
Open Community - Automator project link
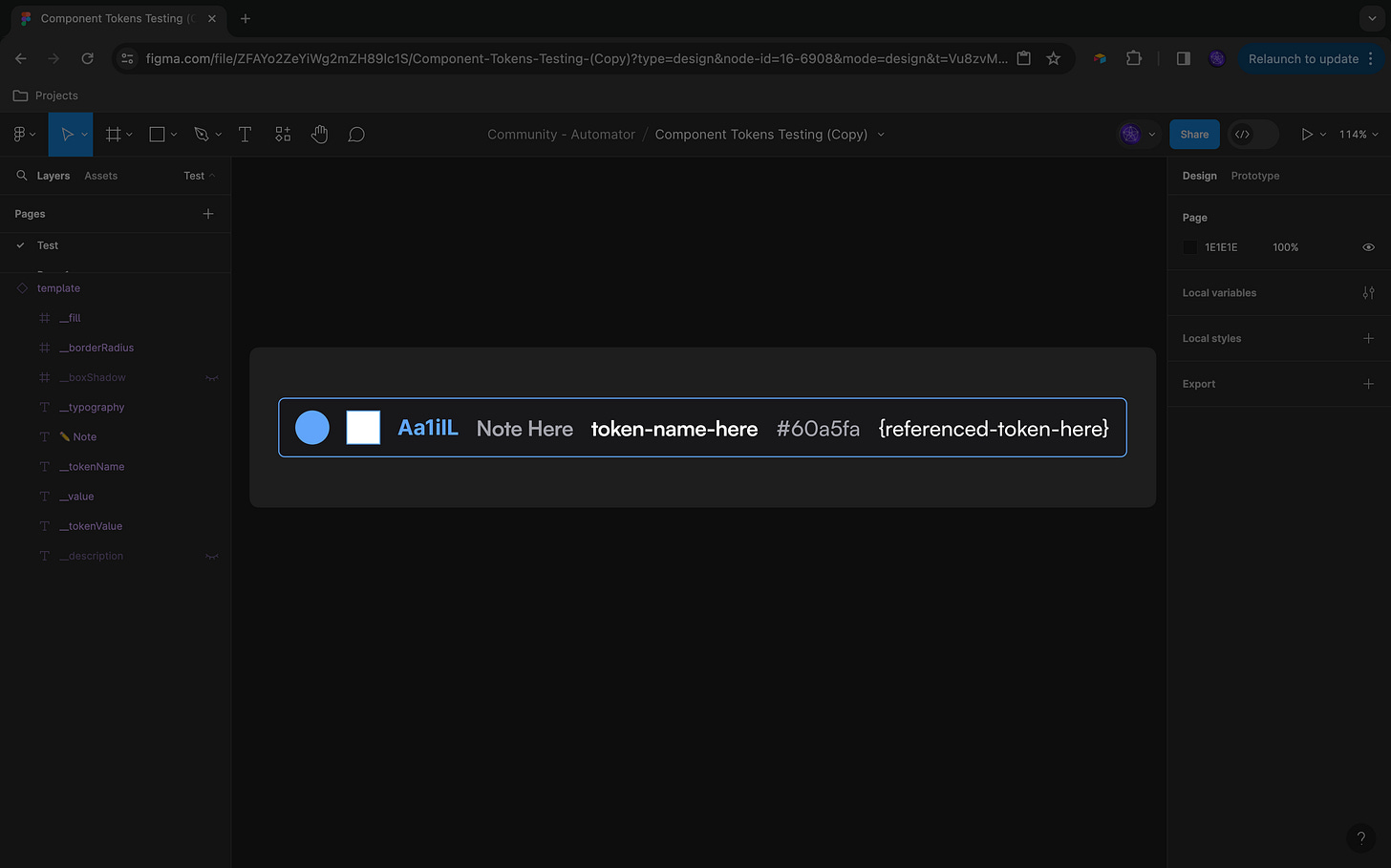[x=561, y=135]
